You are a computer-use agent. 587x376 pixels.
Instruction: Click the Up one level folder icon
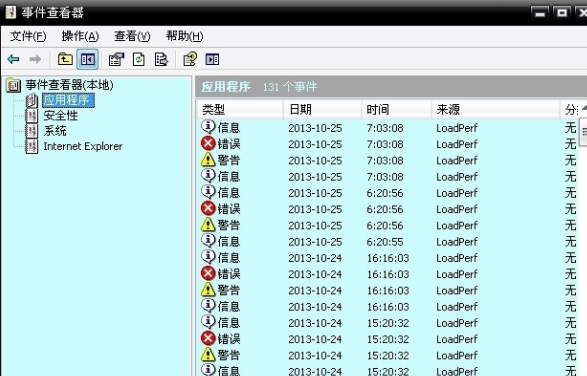pos(65,59)
